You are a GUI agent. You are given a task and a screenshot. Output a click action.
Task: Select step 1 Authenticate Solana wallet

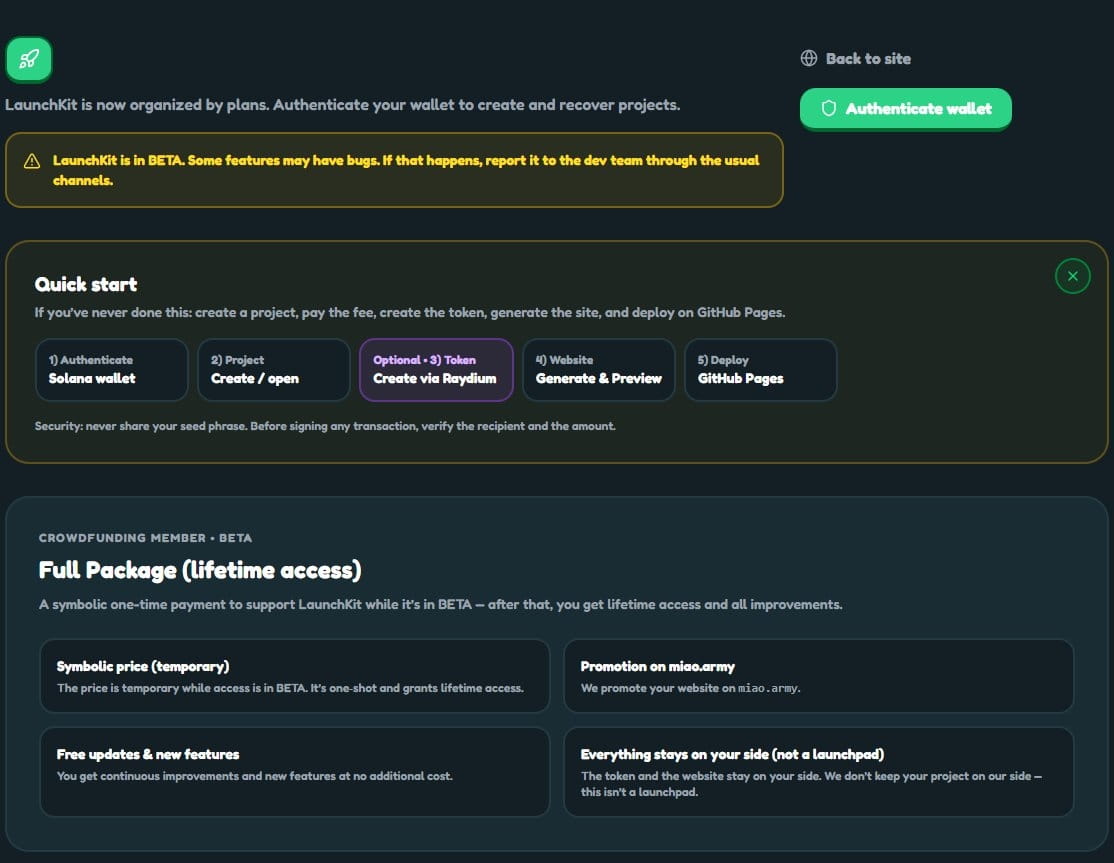tap(111, 369)
